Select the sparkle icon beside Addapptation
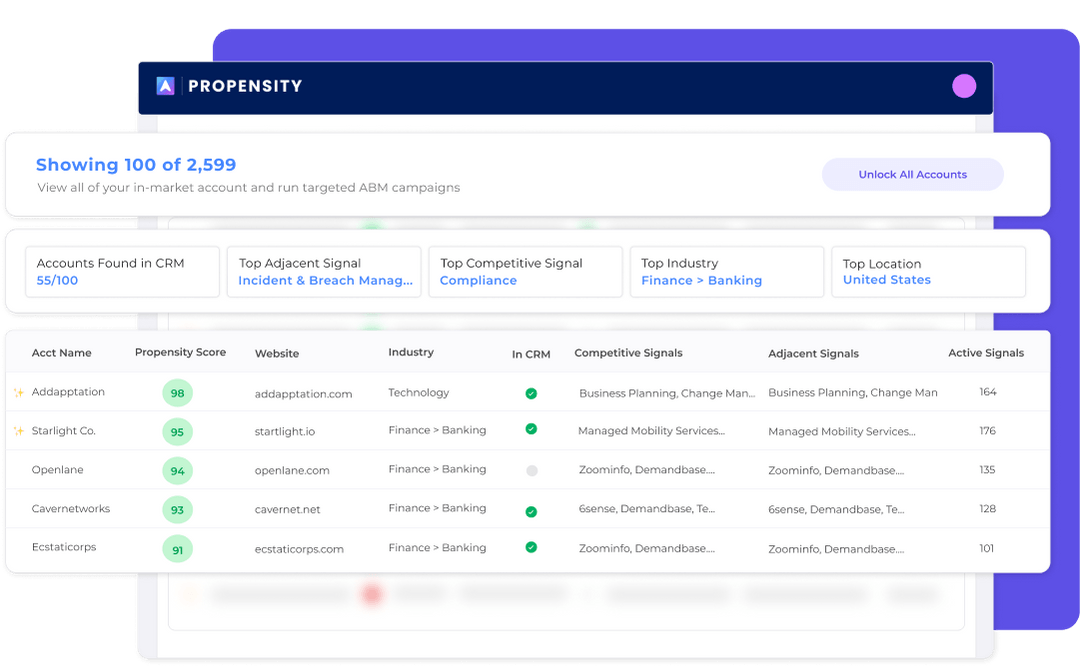Viewport: 1080px width, 667px height. [x=18, y=392]
